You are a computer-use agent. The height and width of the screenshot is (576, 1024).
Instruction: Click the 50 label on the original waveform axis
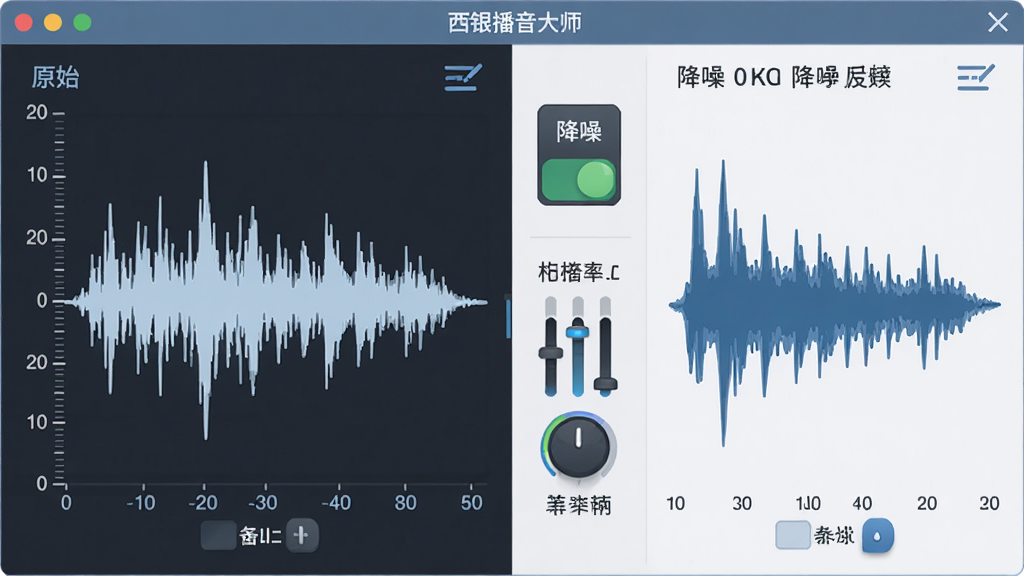click(472, 503)
